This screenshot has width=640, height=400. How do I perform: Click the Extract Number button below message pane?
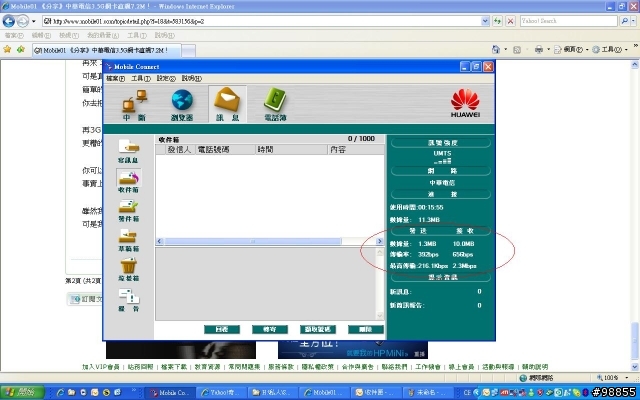[318, 329]
